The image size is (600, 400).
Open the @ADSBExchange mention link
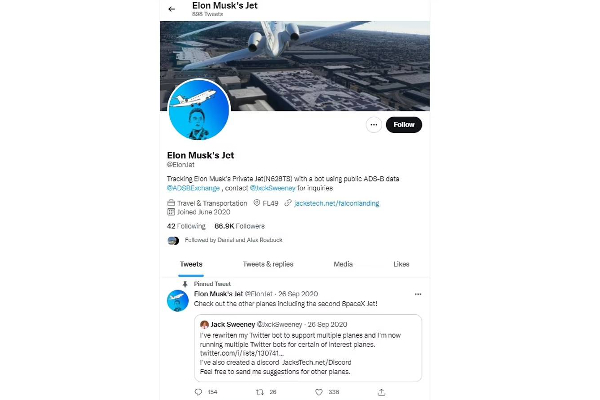pyautogui.click(x=193, y=188)
